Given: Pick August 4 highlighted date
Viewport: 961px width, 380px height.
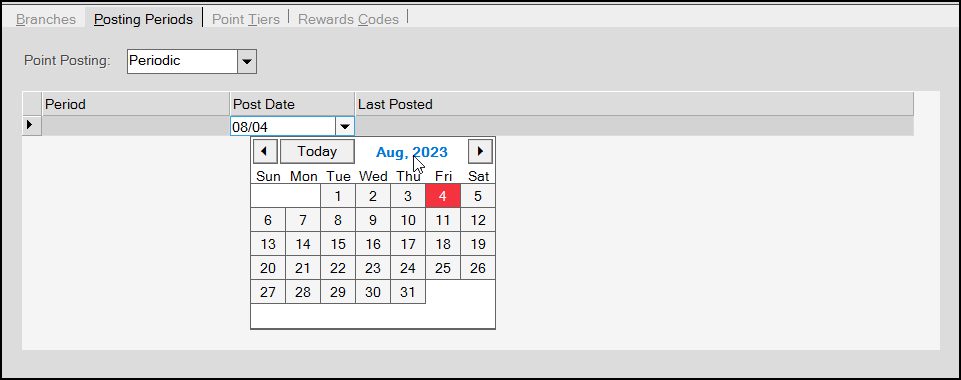Looking at the screenshot, I should click(x=443, y=196).
